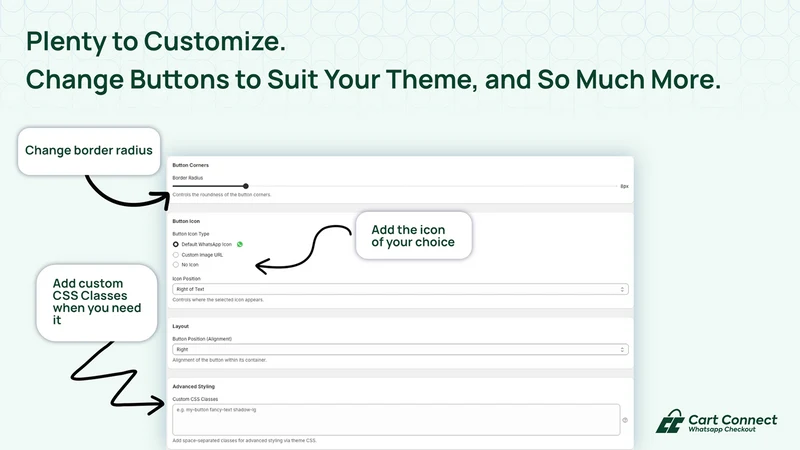Click the Cart Connect logo
Screen dimensions: 800x450
click(x=716, y=421)
